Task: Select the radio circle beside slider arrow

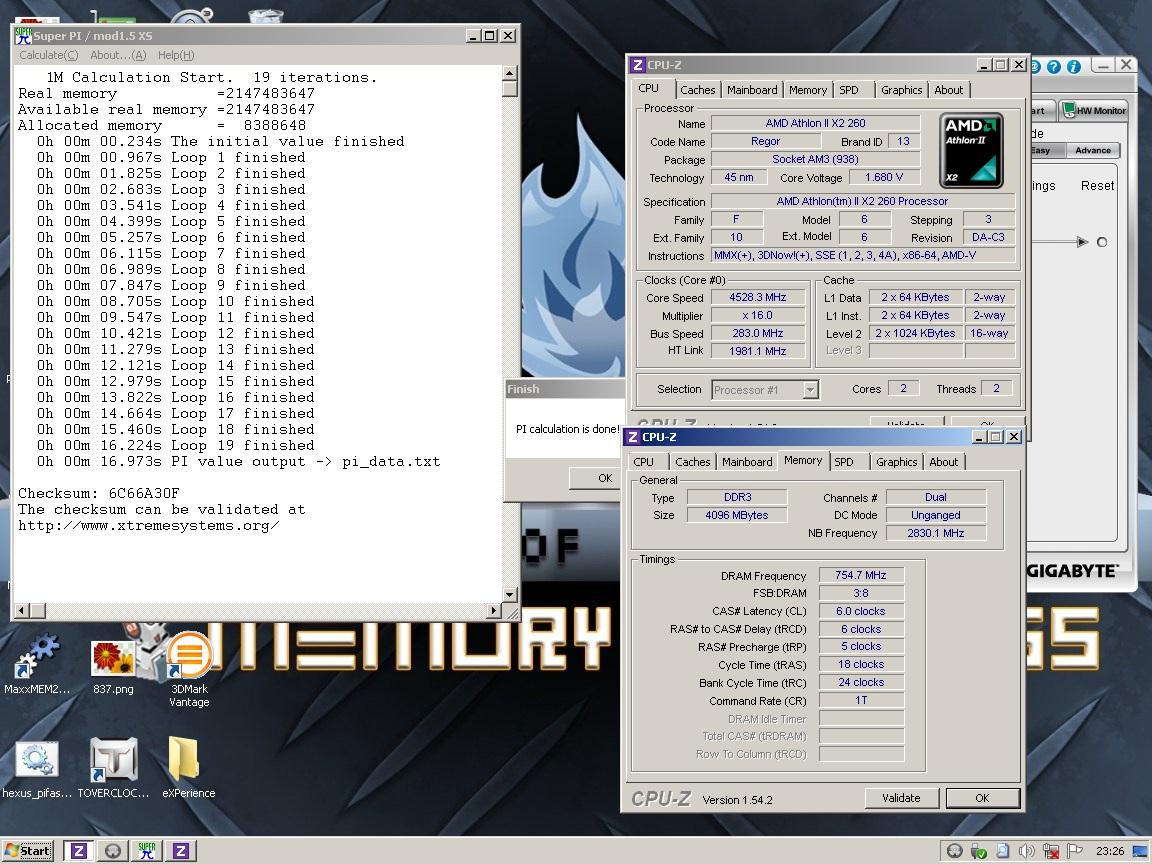Action: pos(1101,242)
